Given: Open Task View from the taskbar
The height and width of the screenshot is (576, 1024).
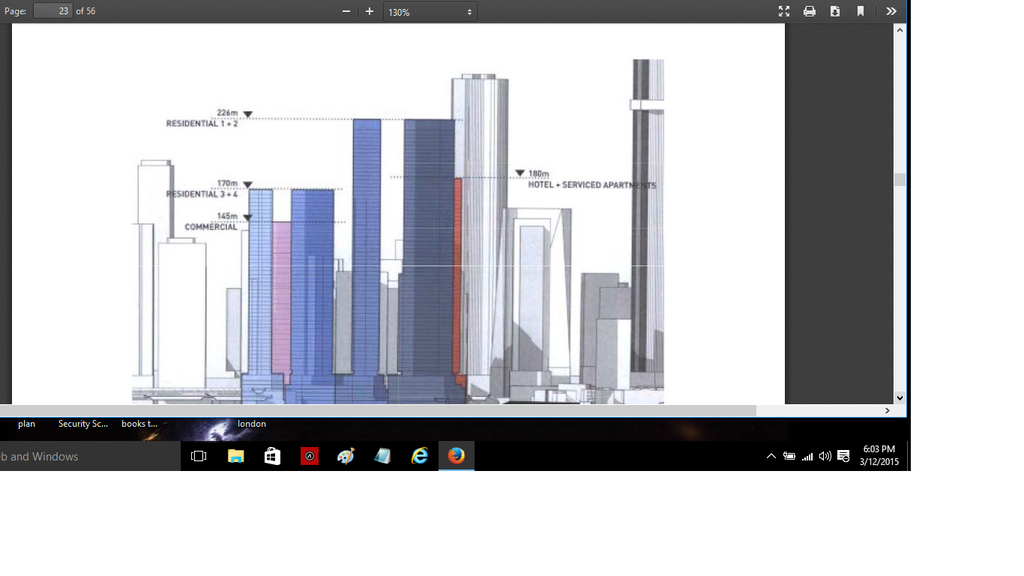Looking at the screenshot, I should [x=198, y=456].
